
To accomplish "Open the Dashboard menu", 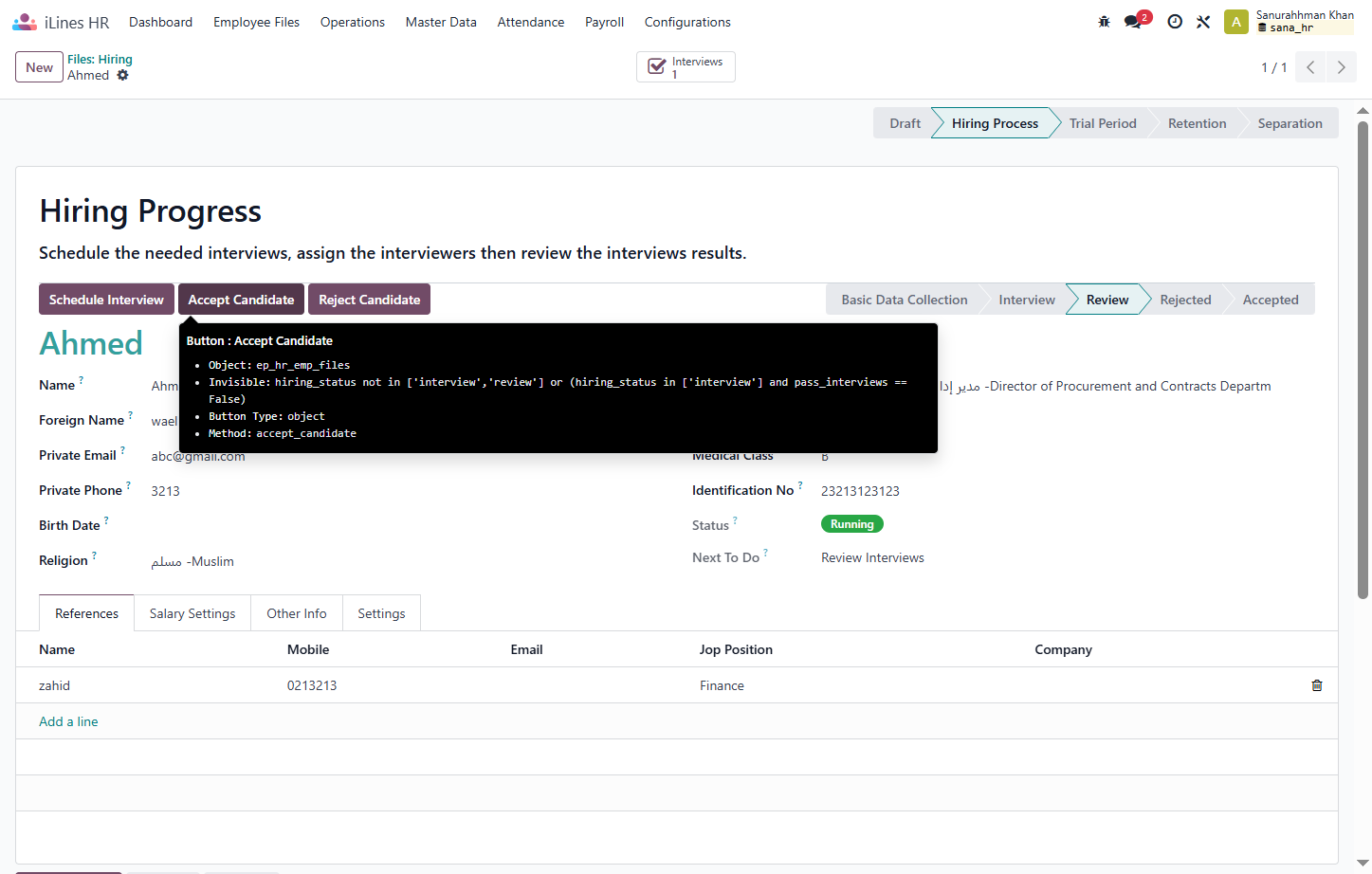I will pyautogui.click(x=160, y=22).
